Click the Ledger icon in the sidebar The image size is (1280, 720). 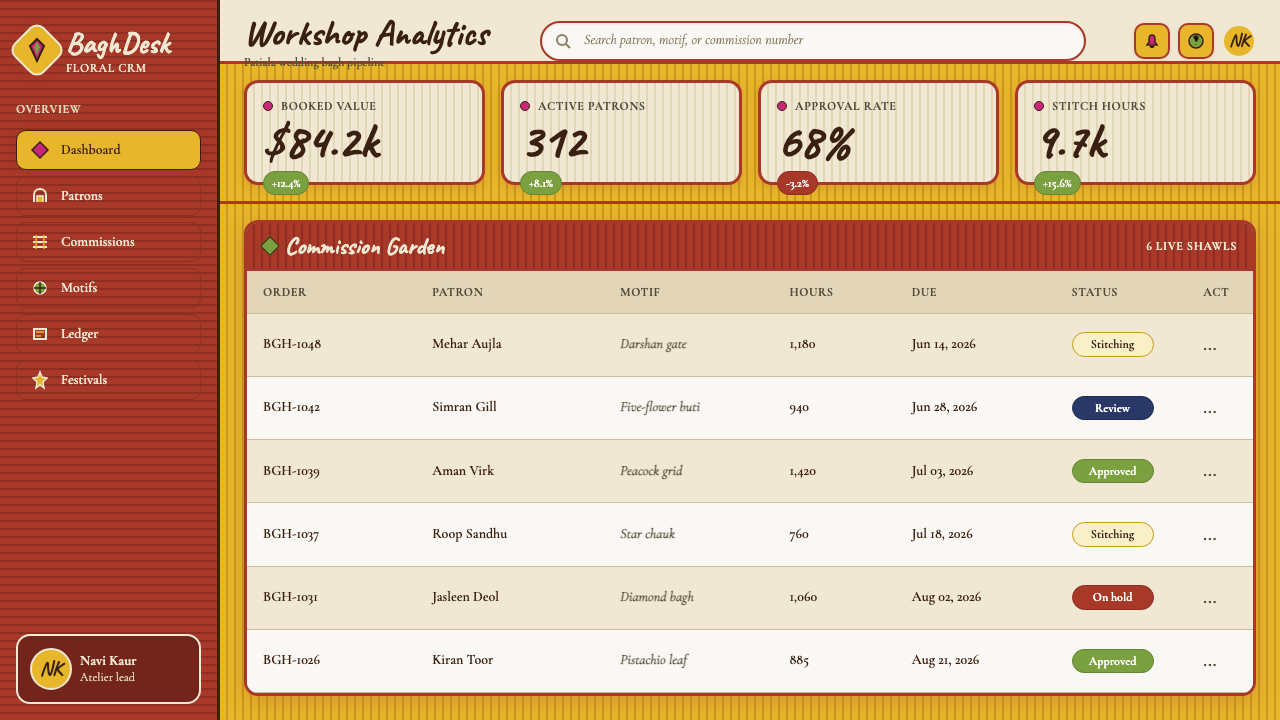coord(40,334)
